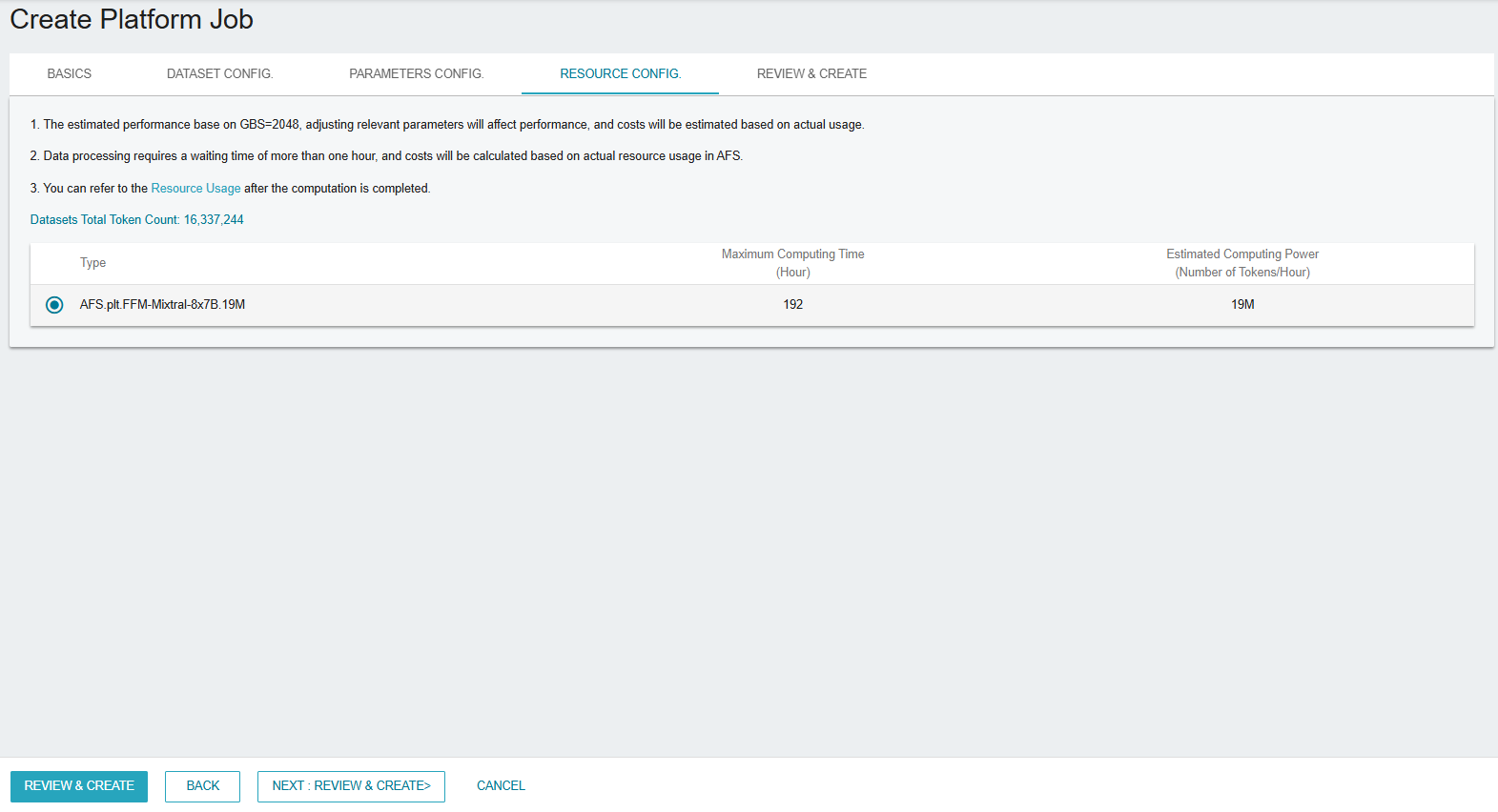1498x812 pixels.
Task: Click the Datasets Total Token Count text
Action: (137, 220)
